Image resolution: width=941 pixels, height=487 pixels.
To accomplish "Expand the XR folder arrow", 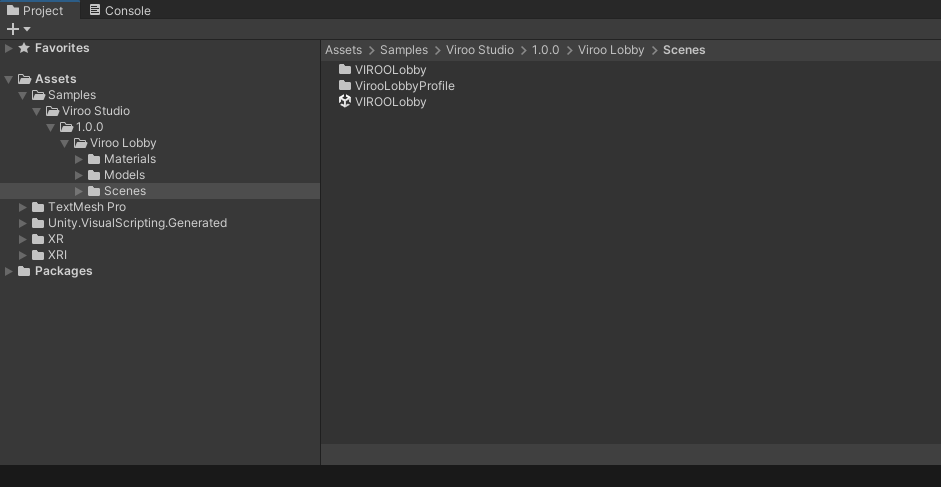I will 22,239.
